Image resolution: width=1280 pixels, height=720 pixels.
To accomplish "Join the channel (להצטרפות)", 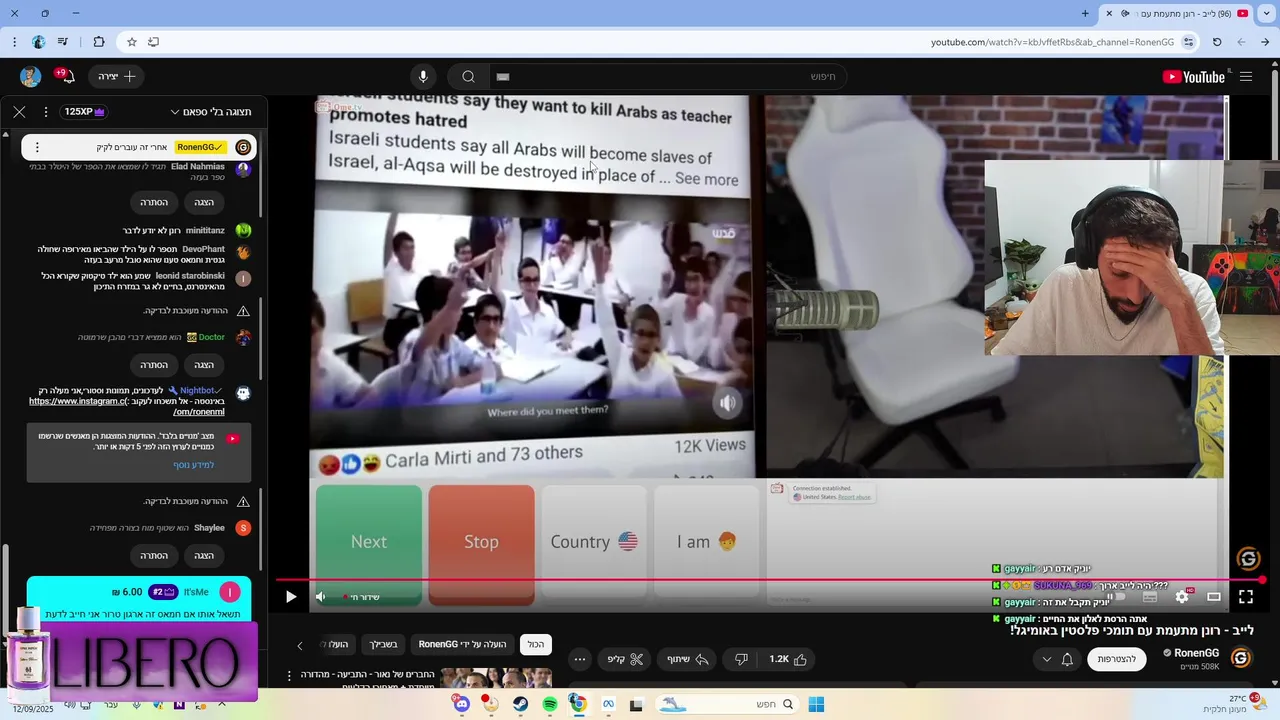I will (x=1117, y=659).
